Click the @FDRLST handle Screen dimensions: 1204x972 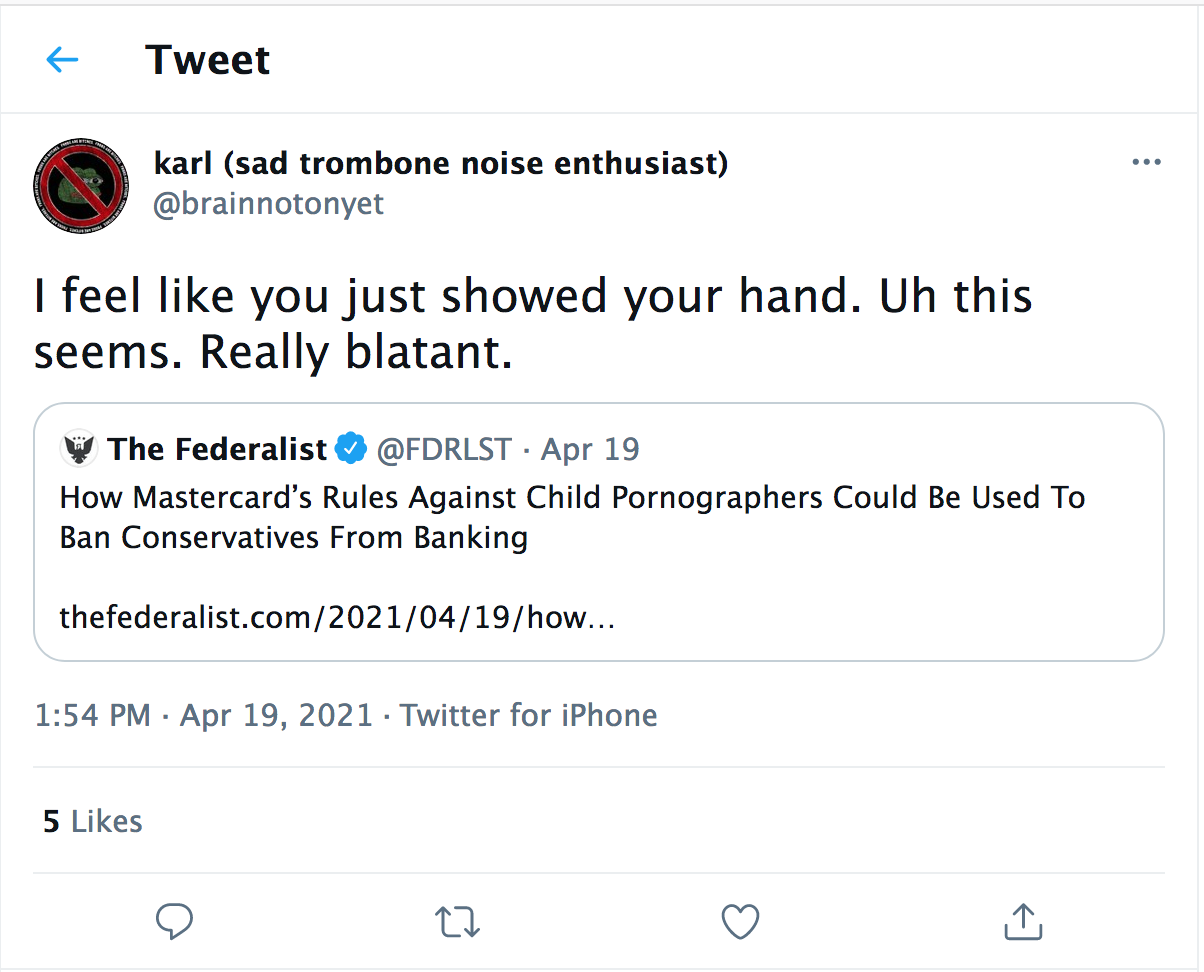tap(444, 450)
